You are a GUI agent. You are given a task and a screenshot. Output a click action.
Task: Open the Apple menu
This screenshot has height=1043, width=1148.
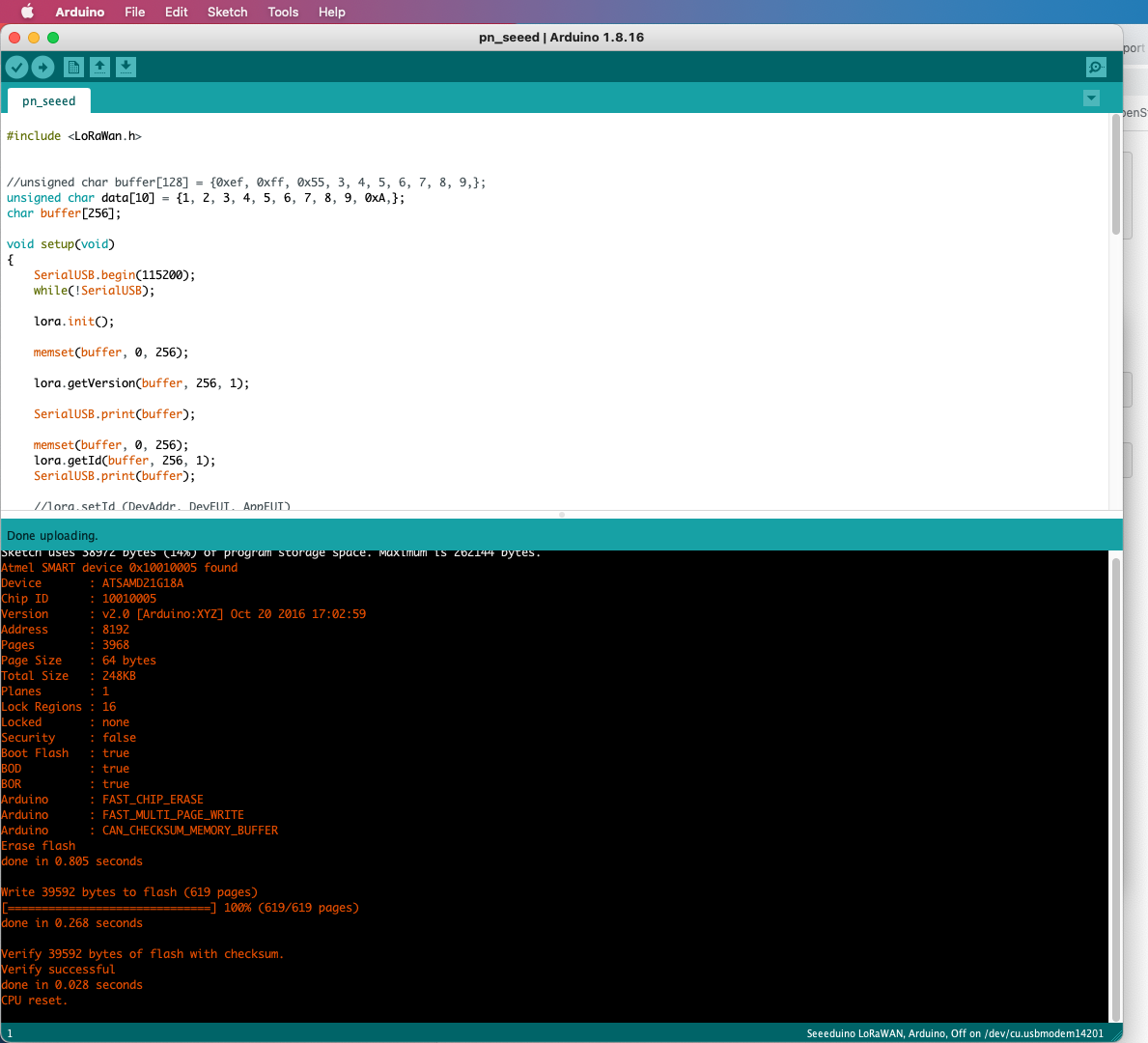tap(27, 12)
